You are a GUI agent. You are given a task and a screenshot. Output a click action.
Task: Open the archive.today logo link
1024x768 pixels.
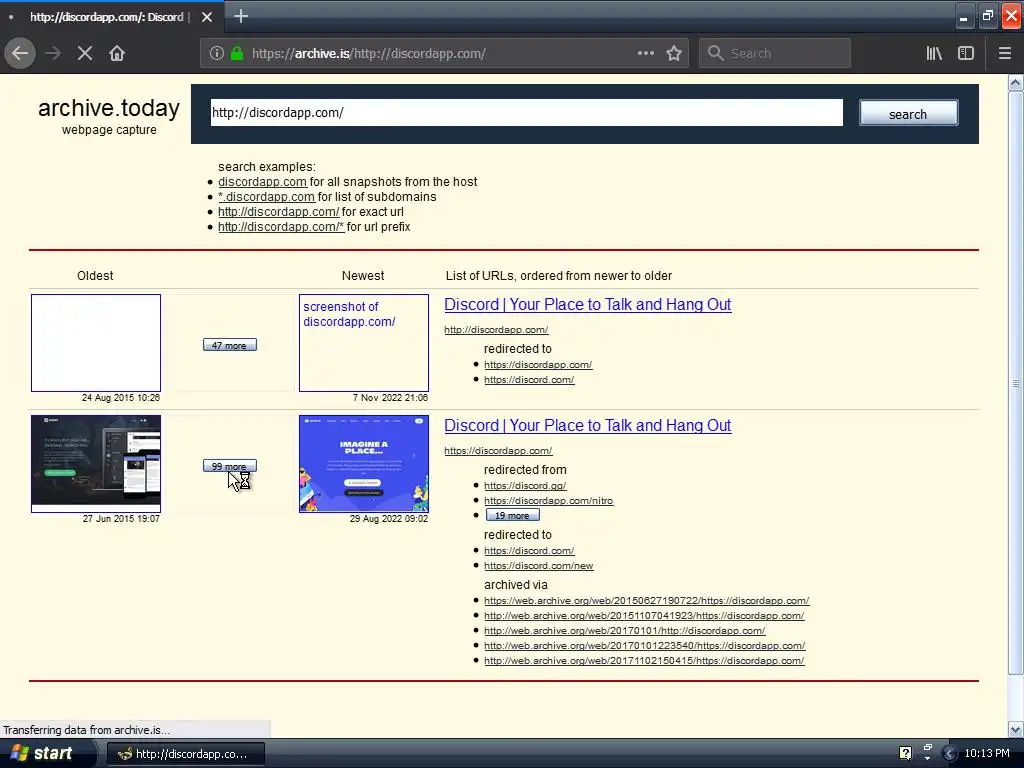coord(109,108)
